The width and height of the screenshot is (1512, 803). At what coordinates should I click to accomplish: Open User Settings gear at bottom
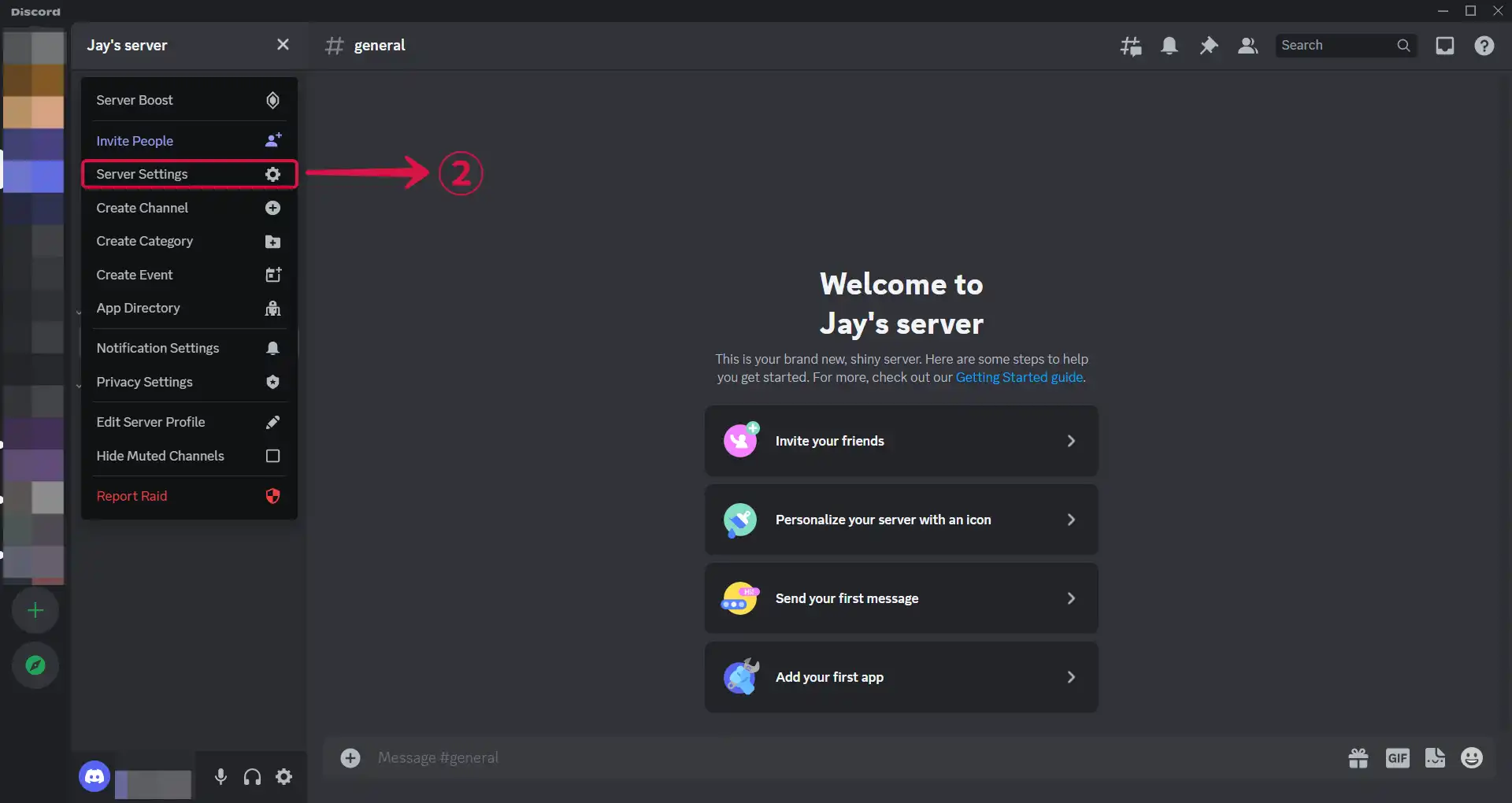coord(283,777)
